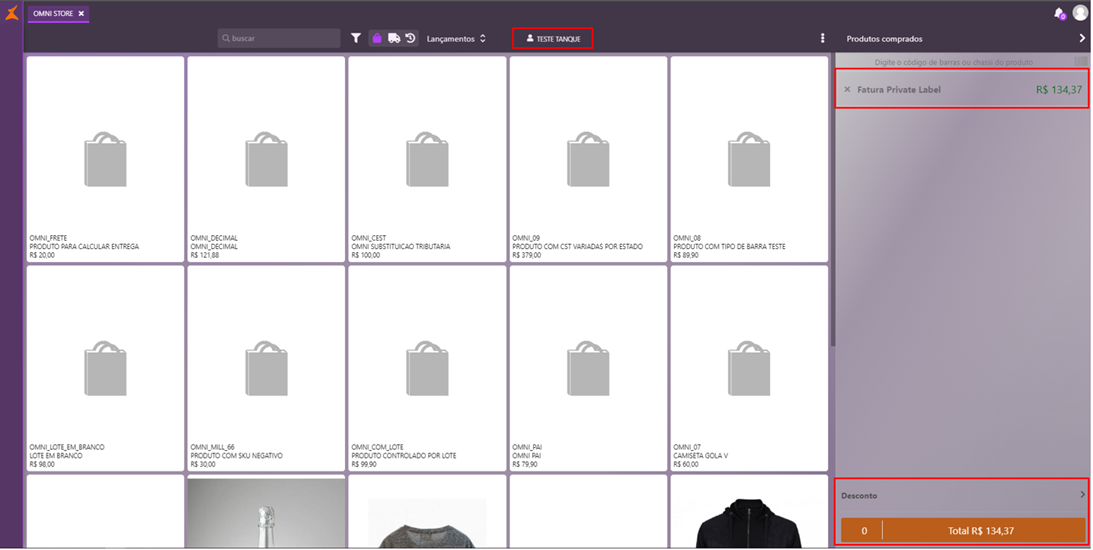Click the 'R$ 379,00' price
The width and height of the screenshot is (1093, 550).
526,255
